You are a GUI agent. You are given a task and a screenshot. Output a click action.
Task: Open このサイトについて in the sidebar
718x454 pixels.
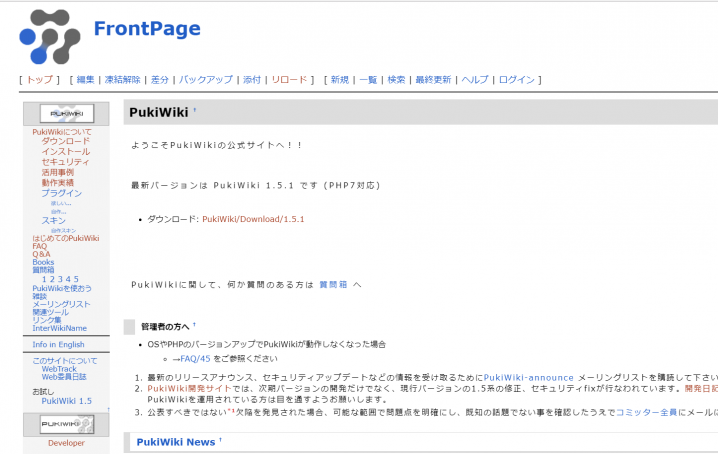point(65,361)
